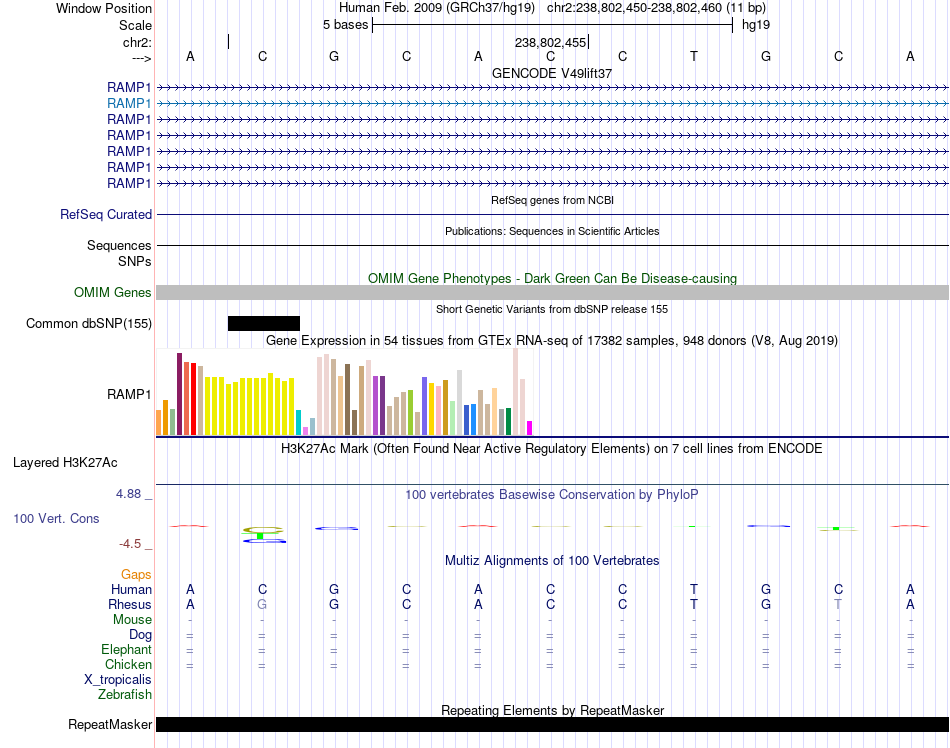The height and width of the screenshot is (748, 950).
Task: Click the 'Elephant' alignment row label
Action: (126, 649)
